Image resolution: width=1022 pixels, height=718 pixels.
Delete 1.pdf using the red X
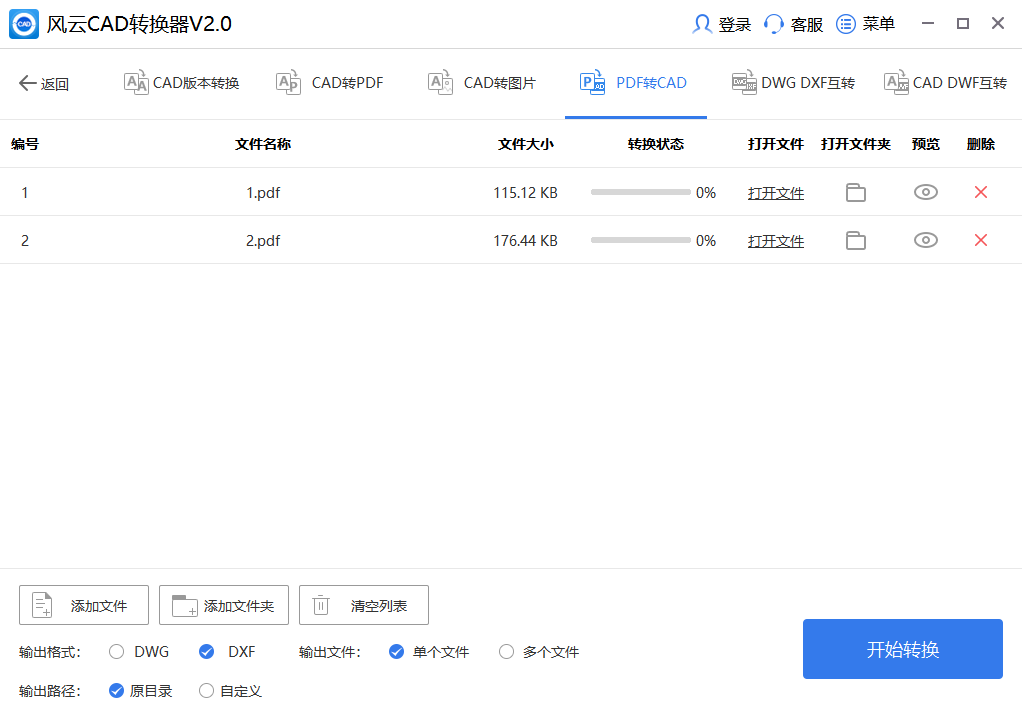point(980,193)
